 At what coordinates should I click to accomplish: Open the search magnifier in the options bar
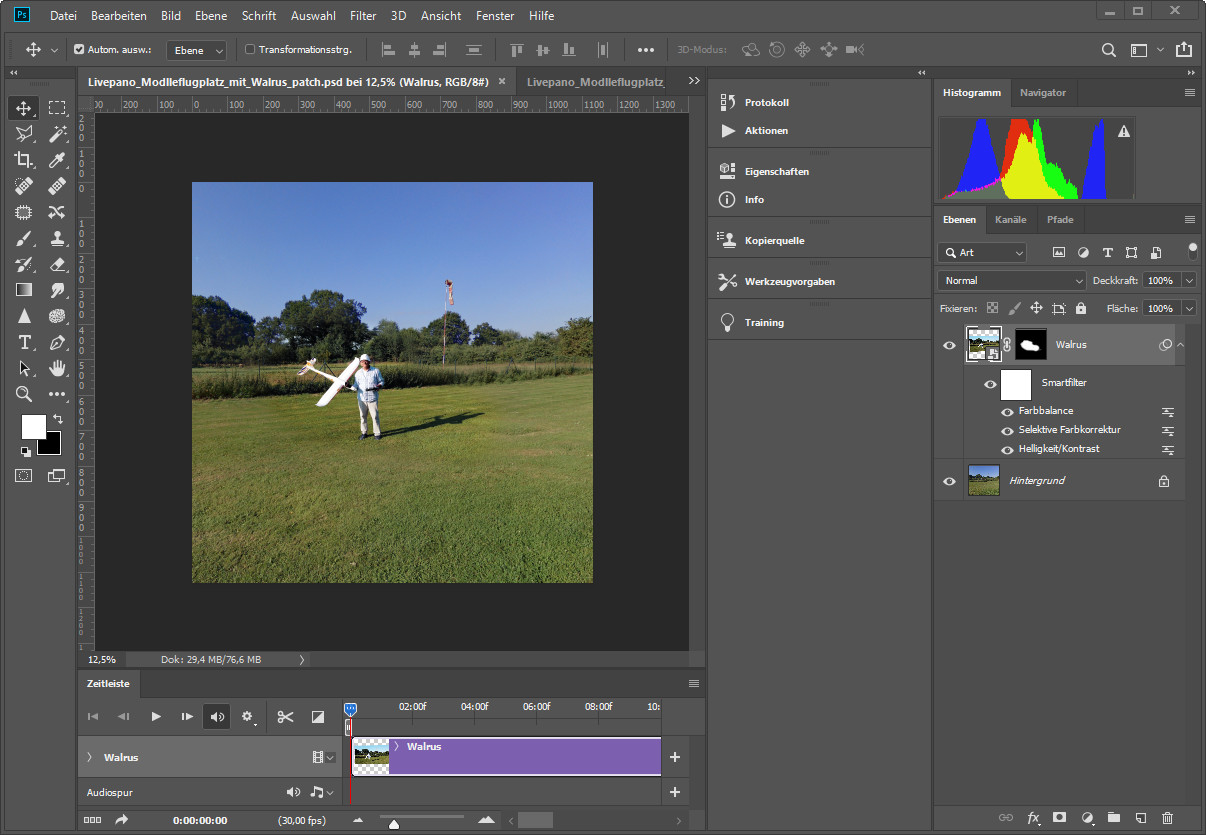1109,50
